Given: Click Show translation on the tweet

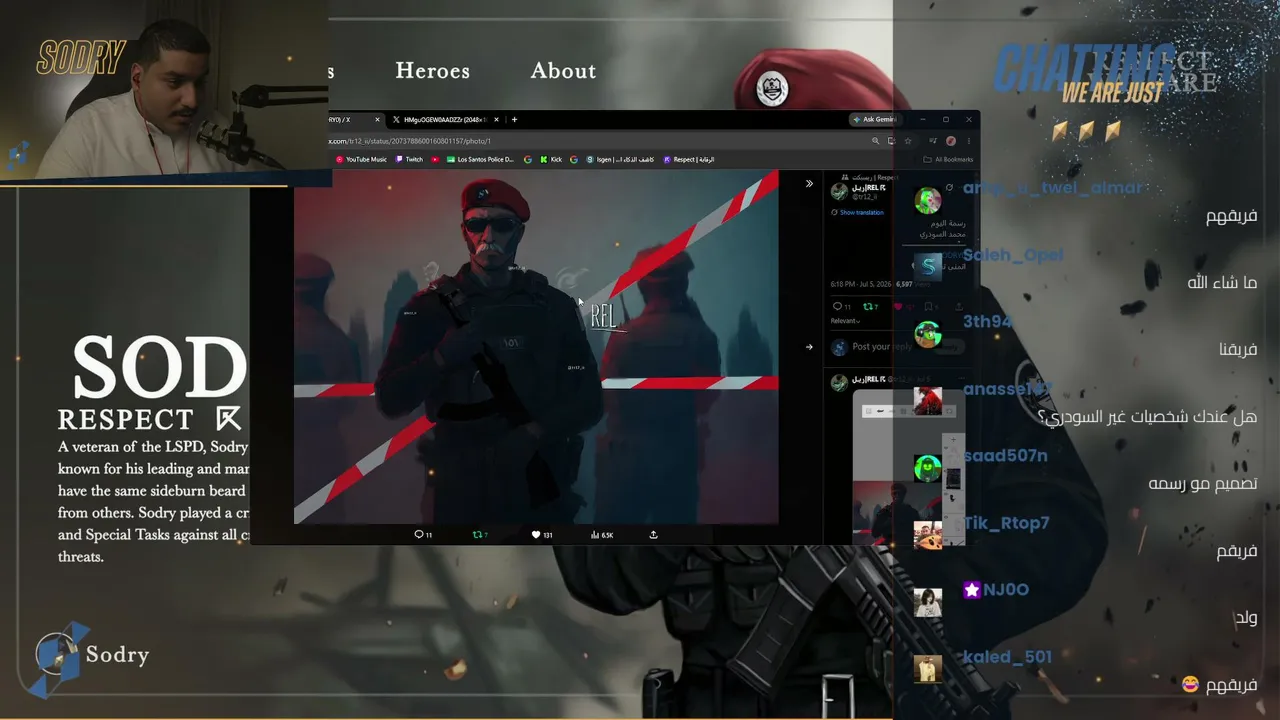Looking at the screenshot, I should [x=861, y=212].
